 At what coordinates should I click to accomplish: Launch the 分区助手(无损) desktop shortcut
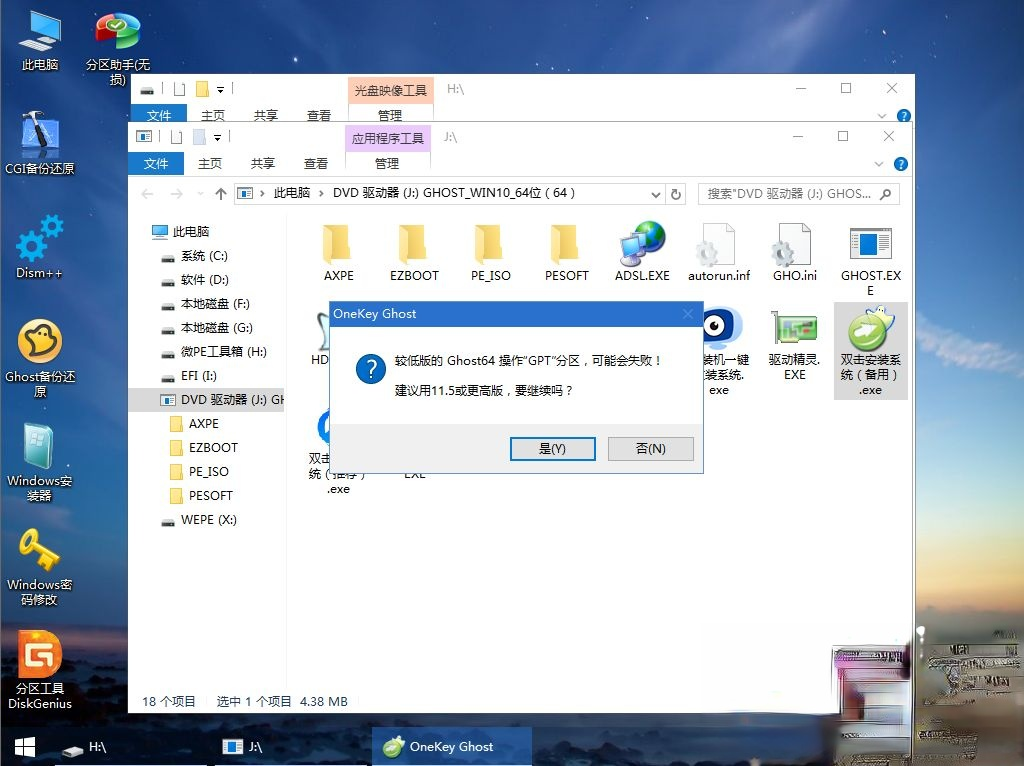click(x=118, y=48)
